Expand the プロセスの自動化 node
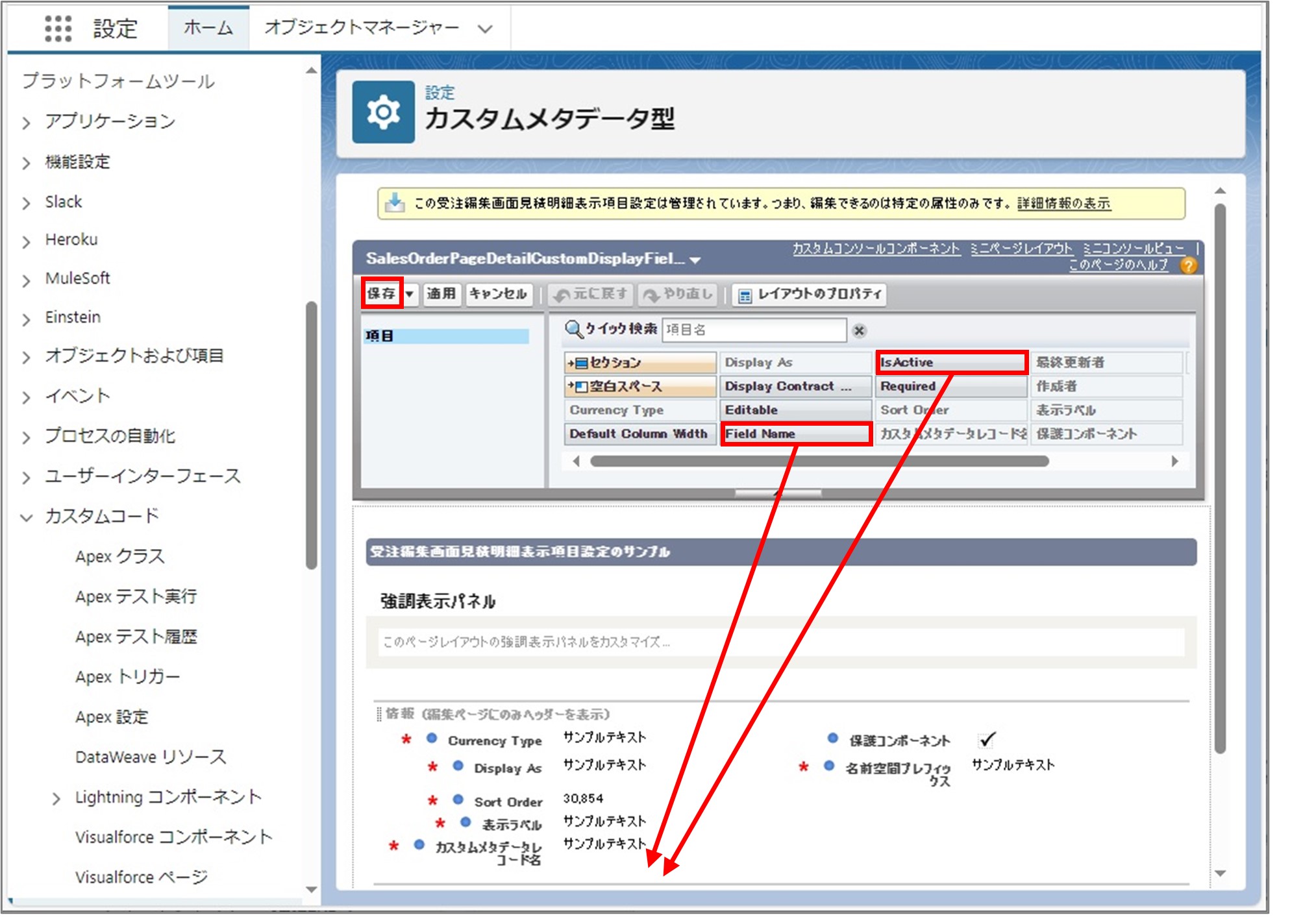 tap(26, 437)
